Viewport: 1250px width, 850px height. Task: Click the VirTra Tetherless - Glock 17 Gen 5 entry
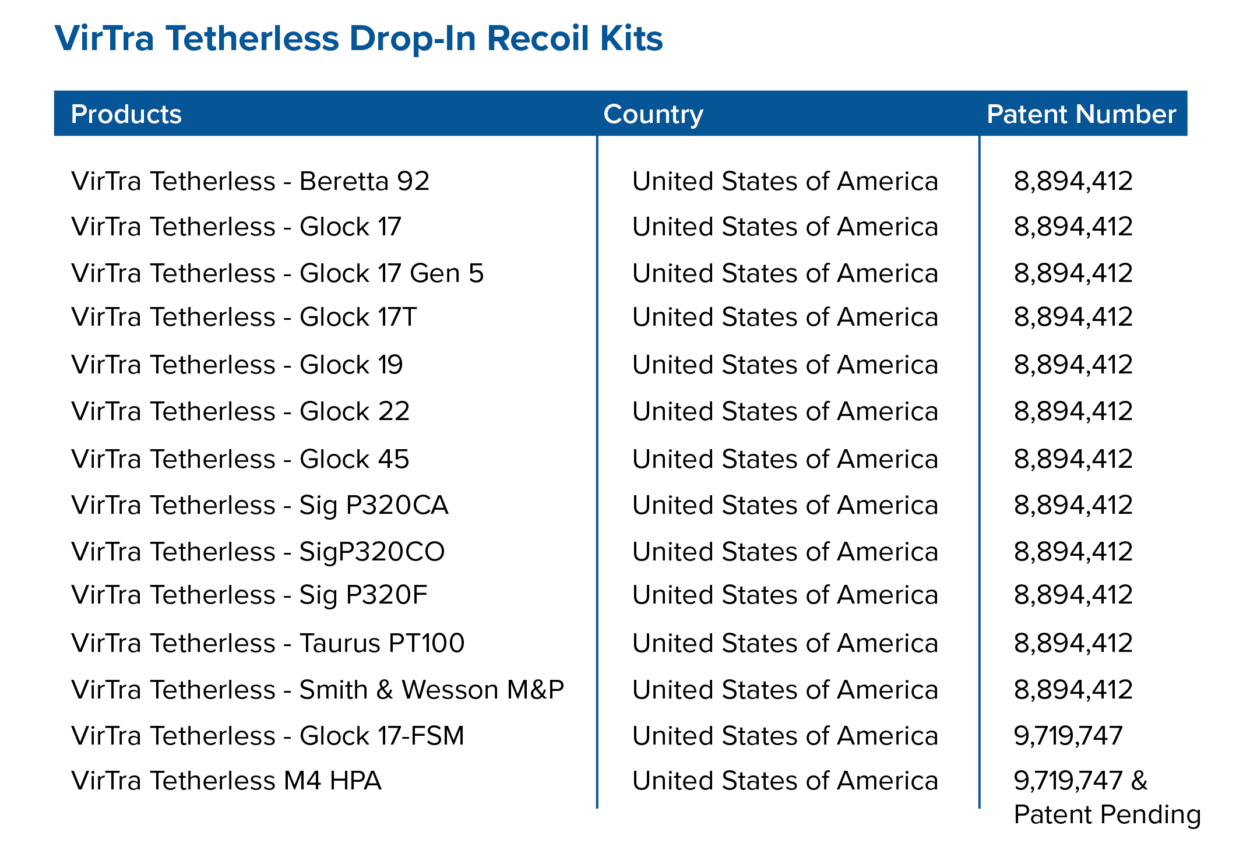pos(278,273)
